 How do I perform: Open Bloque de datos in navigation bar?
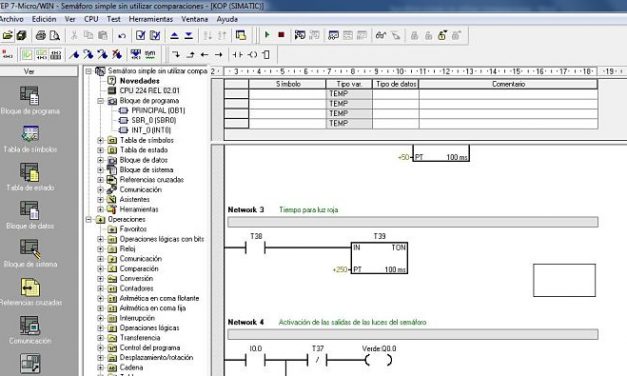pyautogui.click(x=30, y=216)
